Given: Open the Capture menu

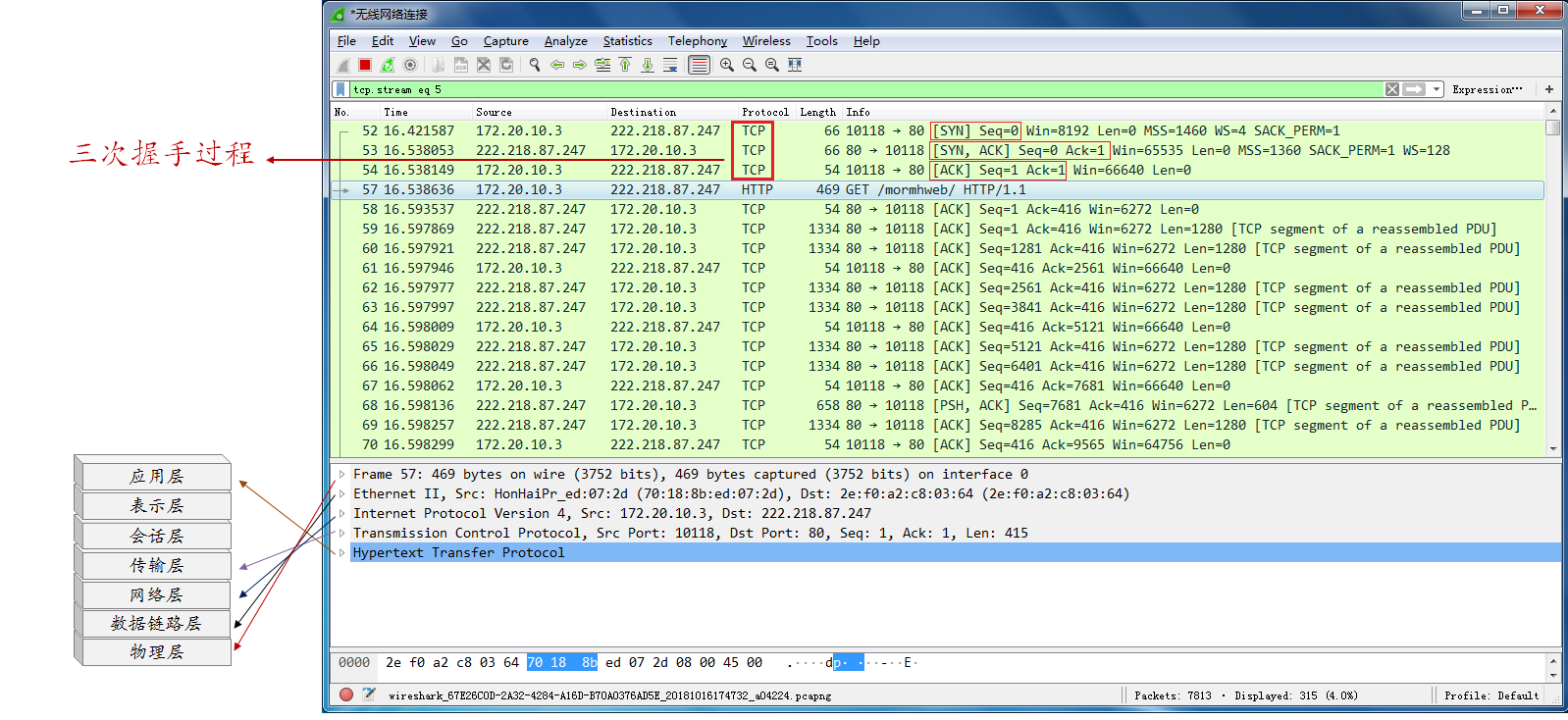Looking at the screenshot, I should pyautogui.click(x=505, y=41).
